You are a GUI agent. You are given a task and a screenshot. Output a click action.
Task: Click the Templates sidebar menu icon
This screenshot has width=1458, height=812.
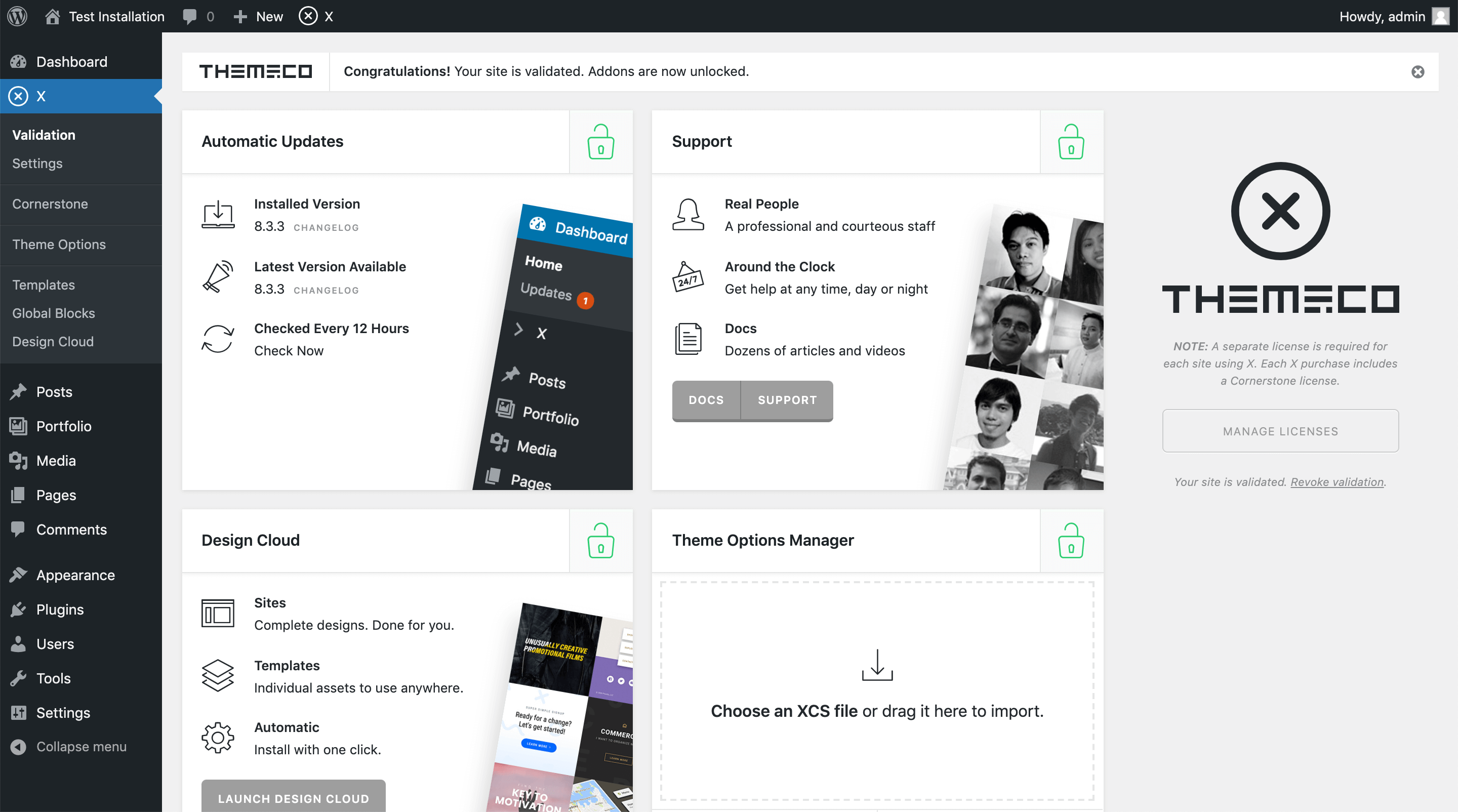coord(42,284)
